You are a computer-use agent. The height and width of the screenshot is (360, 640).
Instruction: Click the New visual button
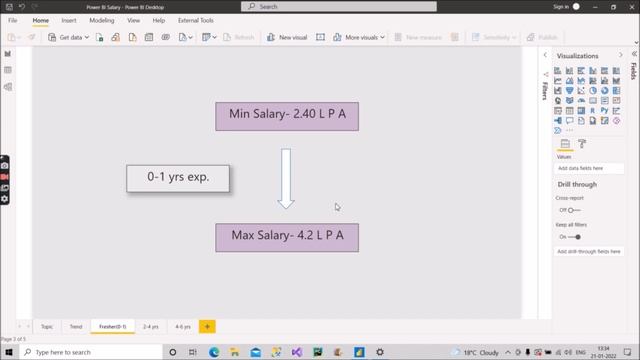tap(287, 37)
